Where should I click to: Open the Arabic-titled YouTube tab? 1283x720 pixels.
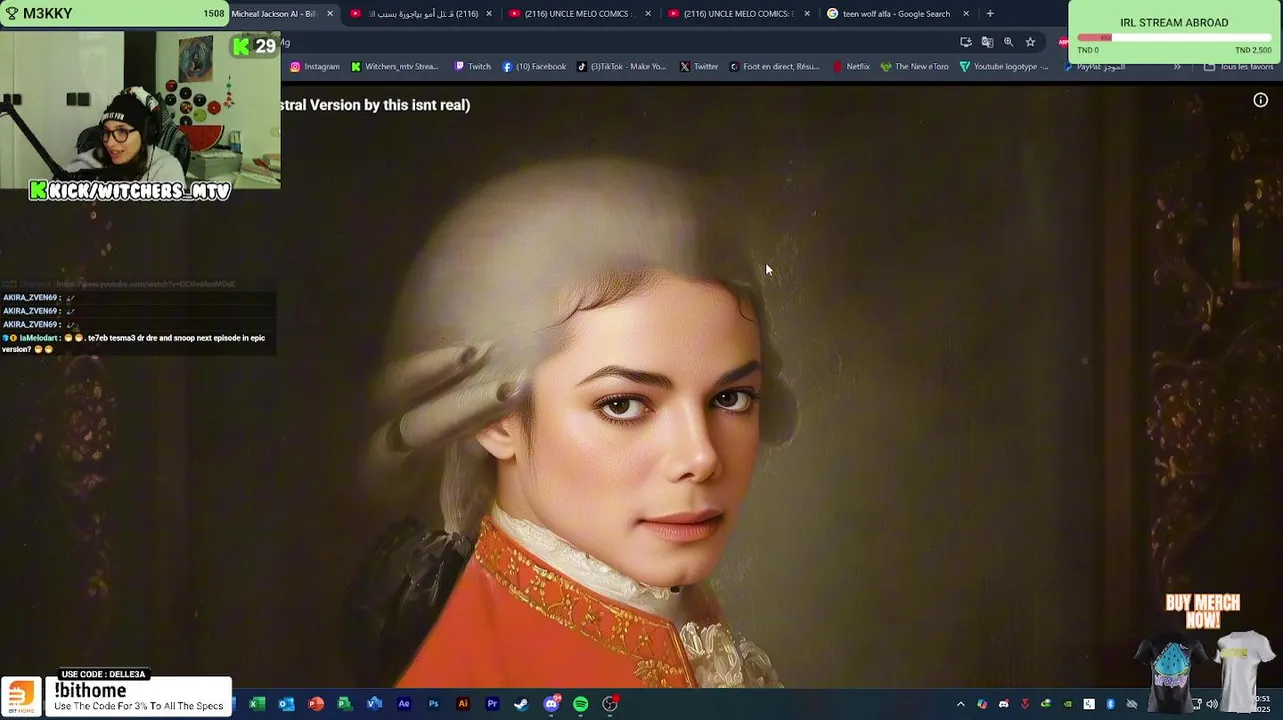point(421,14)
